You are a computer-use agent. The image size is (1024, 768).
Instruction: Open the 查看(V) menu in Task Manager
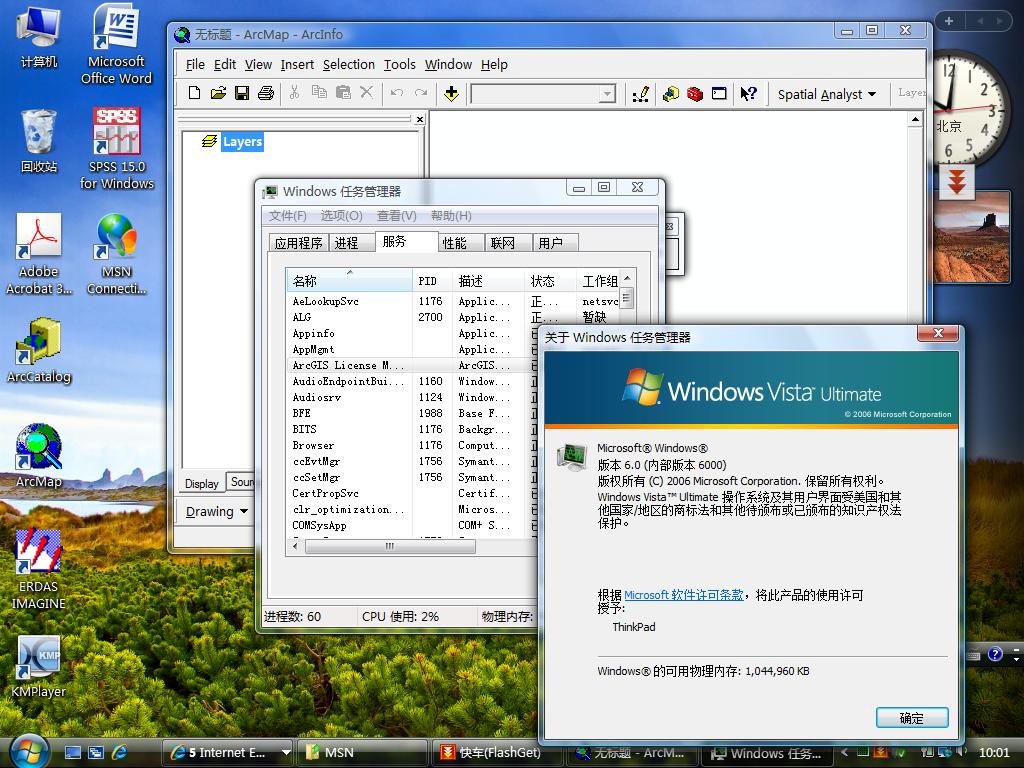[396, 216]
